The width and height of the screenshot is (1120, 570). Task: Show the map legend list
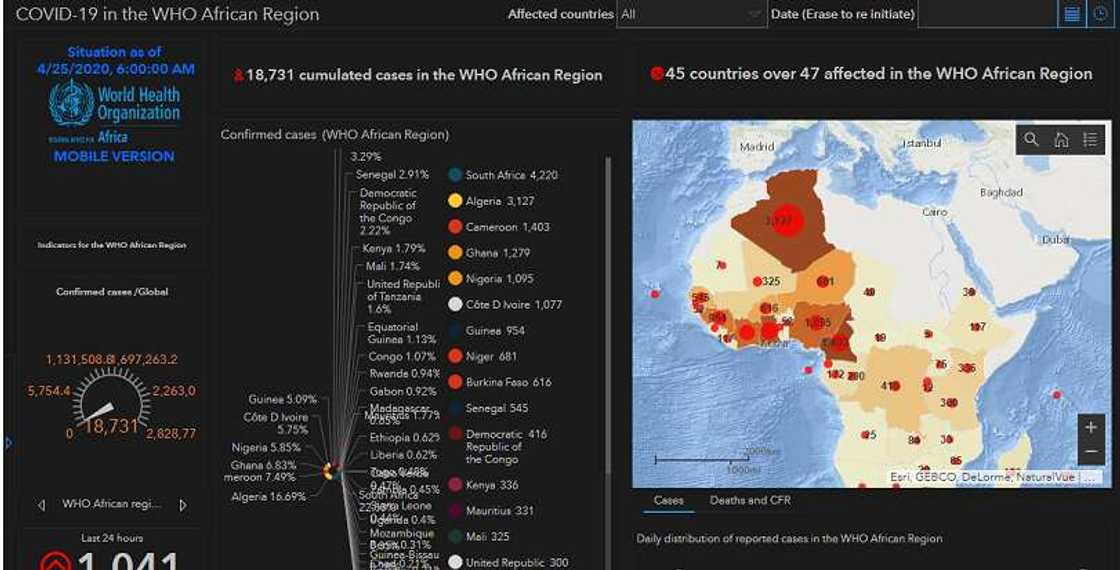point(1090,140)
